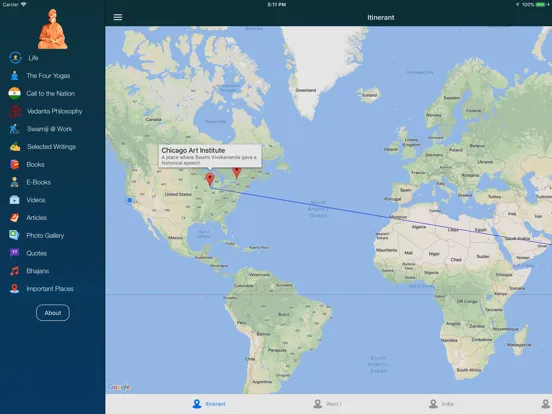Select the Articles icon

pos(14,218)
